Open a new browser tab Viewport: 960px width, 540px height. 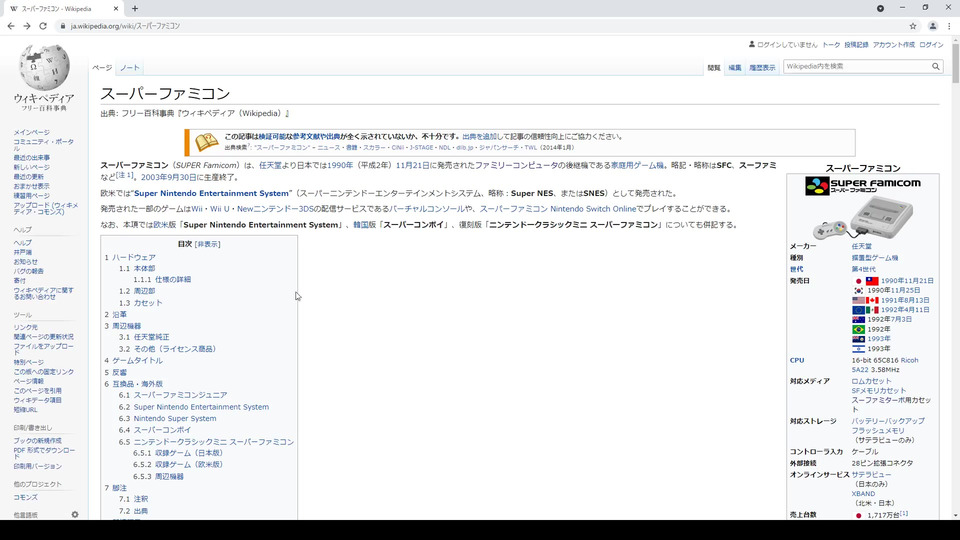(135, 9)
